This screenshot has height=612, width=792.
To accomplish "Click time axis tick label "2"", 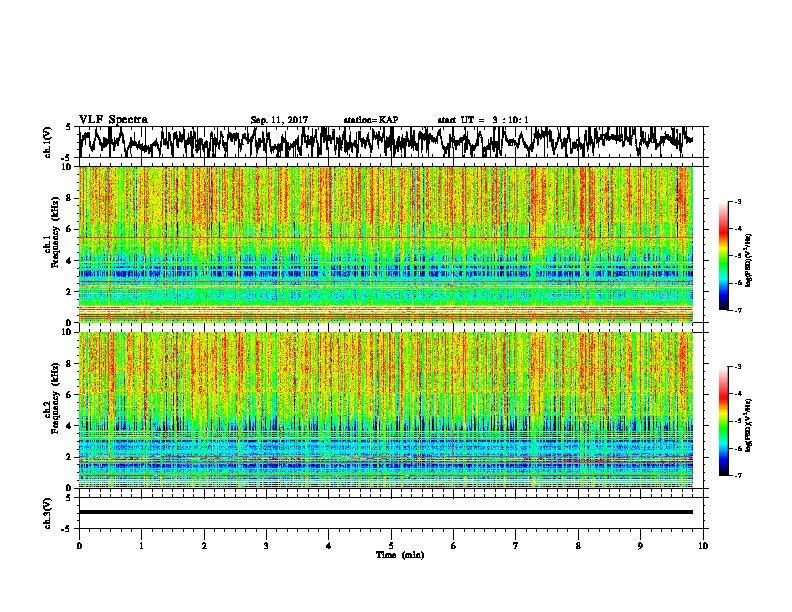I will coord(204,546).
